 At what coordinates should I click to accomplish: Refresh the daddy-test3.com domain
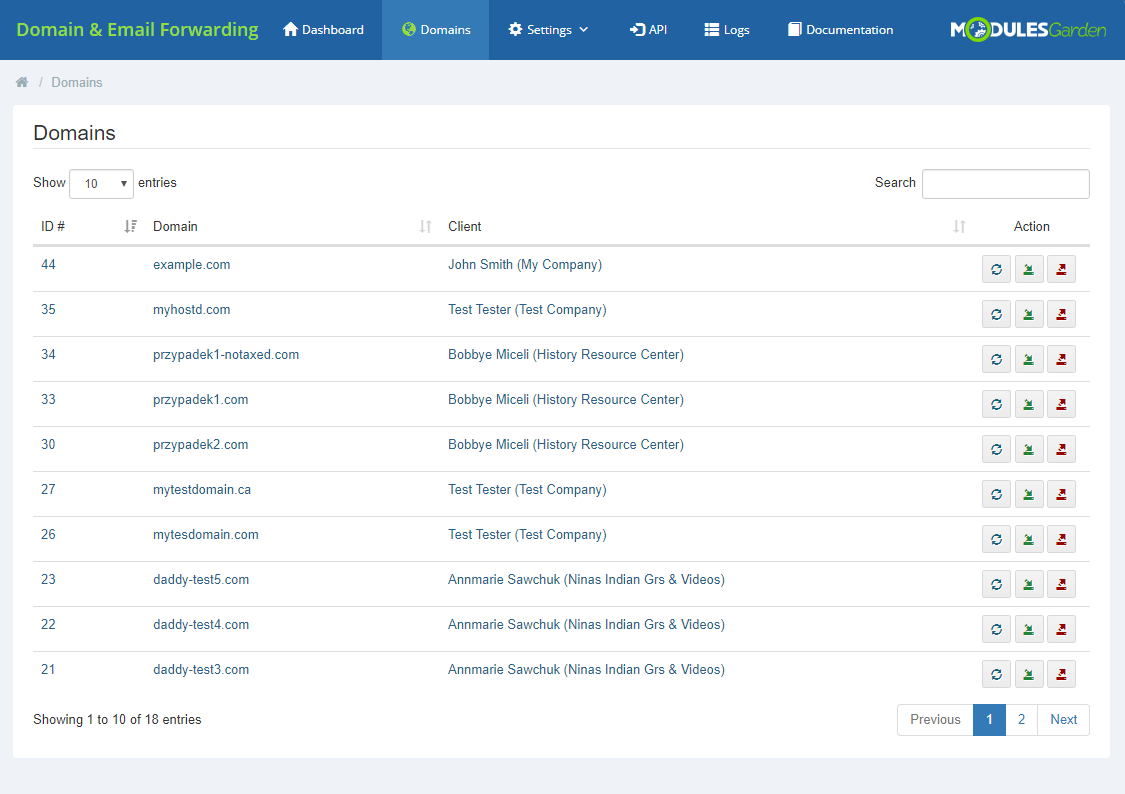(996, 674)
